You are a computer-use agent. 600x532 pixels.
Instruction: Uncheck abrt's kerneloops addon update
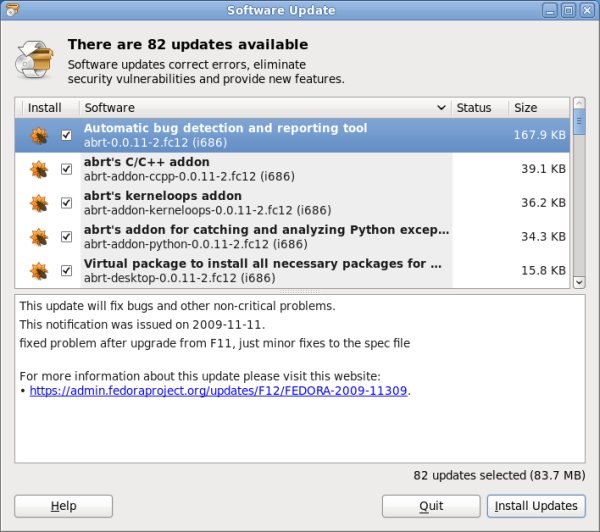pyautogui.click(x=67, y=202)
